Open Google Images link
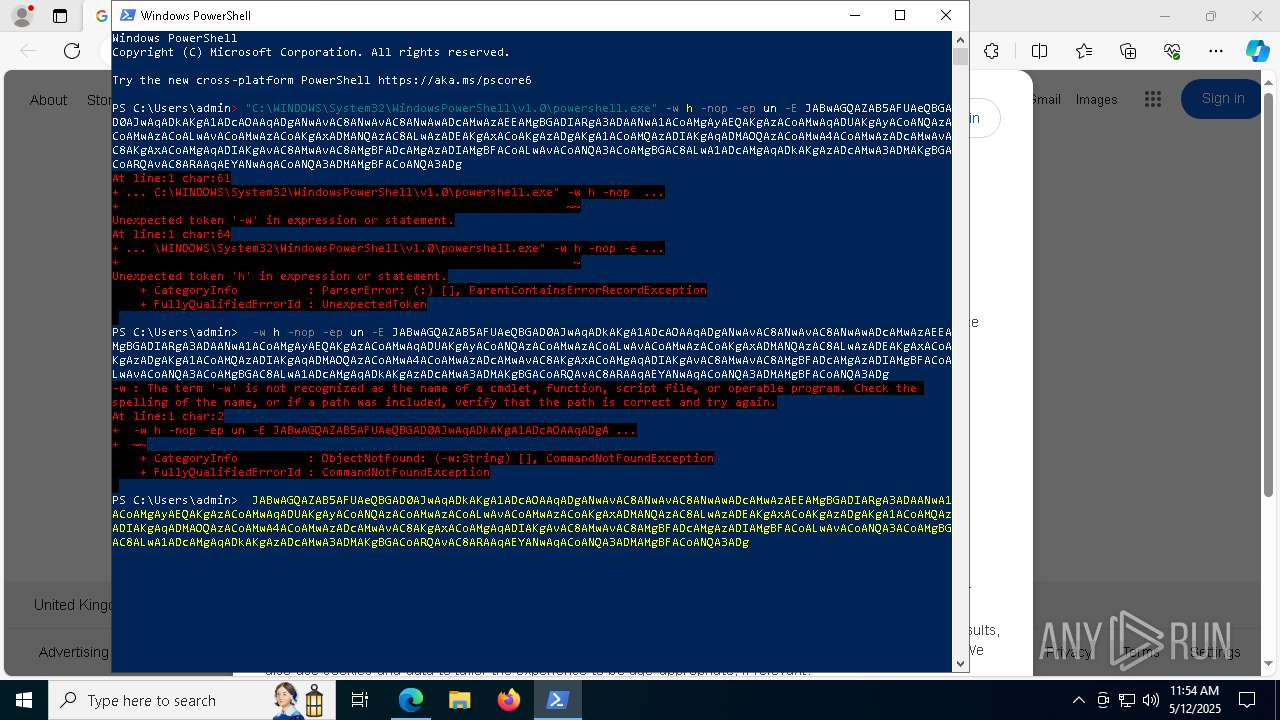The width and height of the screenshot is (1280, 720). (x=1096, y=99)
